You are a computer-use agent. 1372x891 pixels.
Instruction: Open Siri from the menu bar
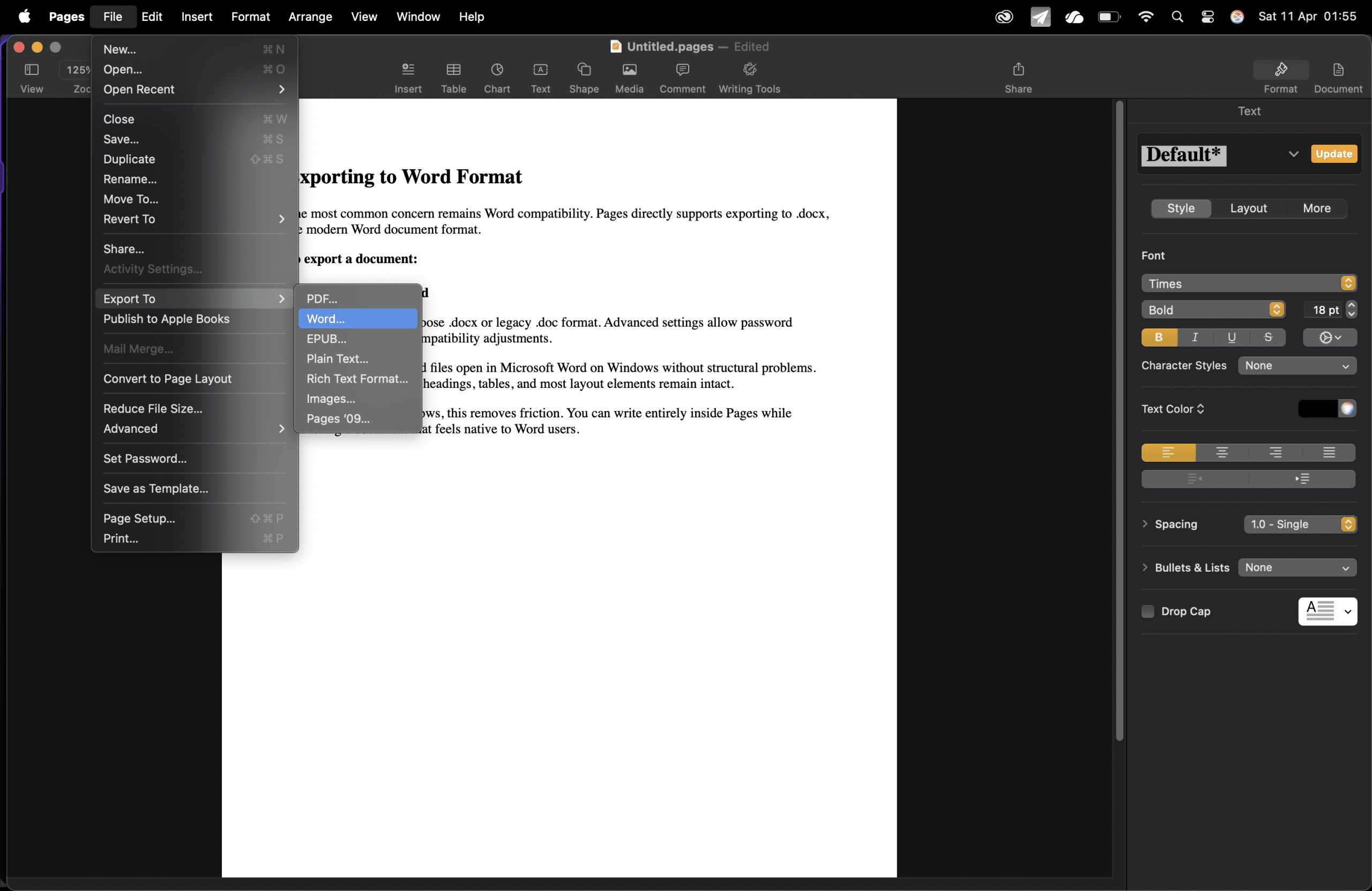(x=1236, y=17)
